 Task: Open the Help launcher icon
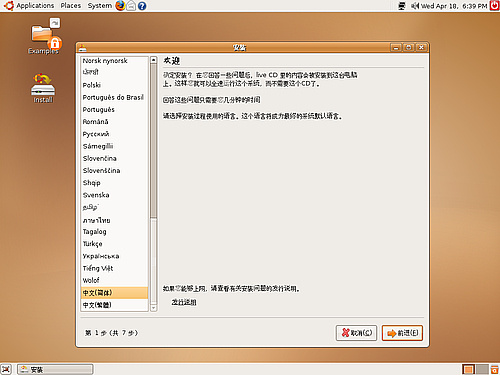(x=142, y=6)
